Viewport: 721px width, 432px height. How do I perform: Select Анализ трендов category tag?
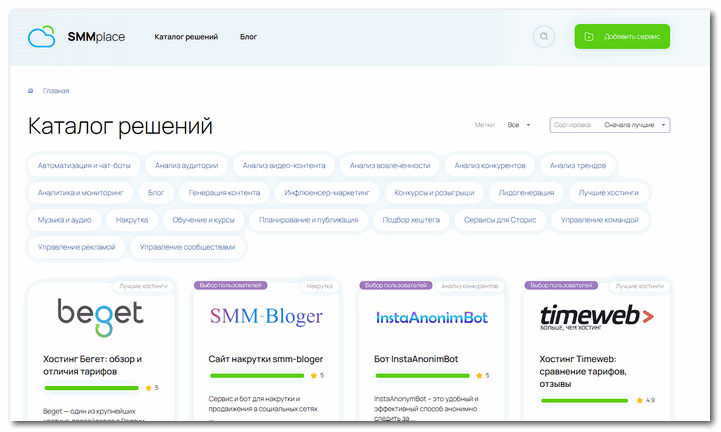pos(578,165)
